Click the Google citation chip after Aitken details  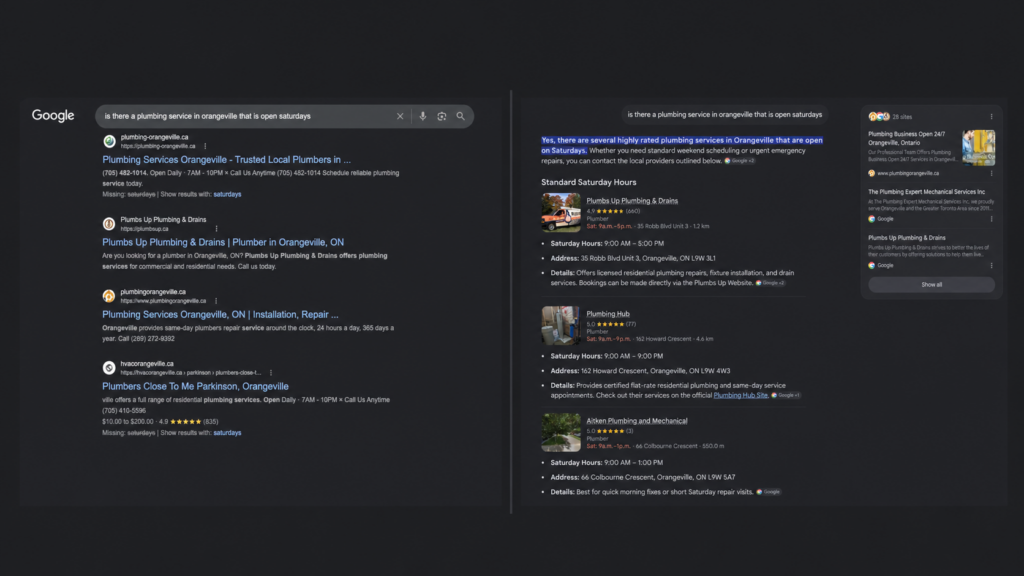pos(769,492)
